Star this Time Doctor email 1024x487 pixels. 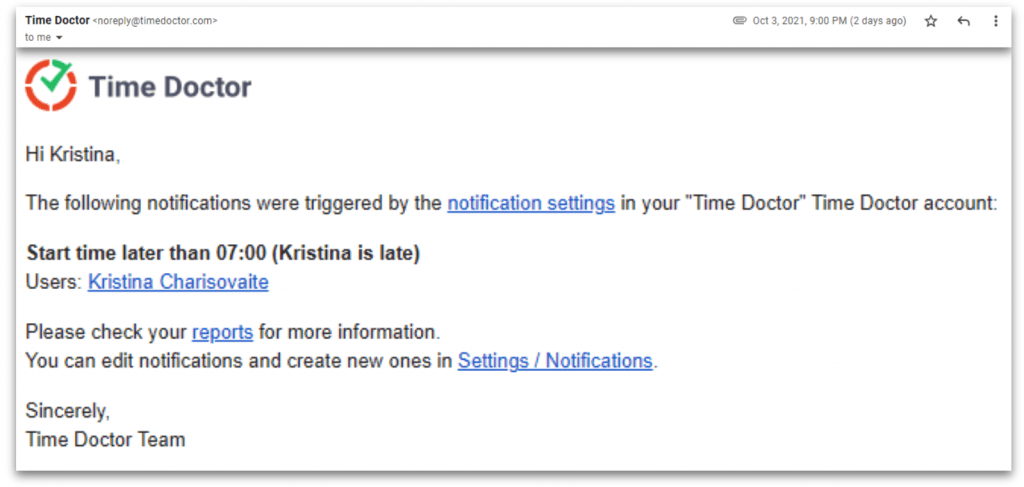tap(931, 21)
